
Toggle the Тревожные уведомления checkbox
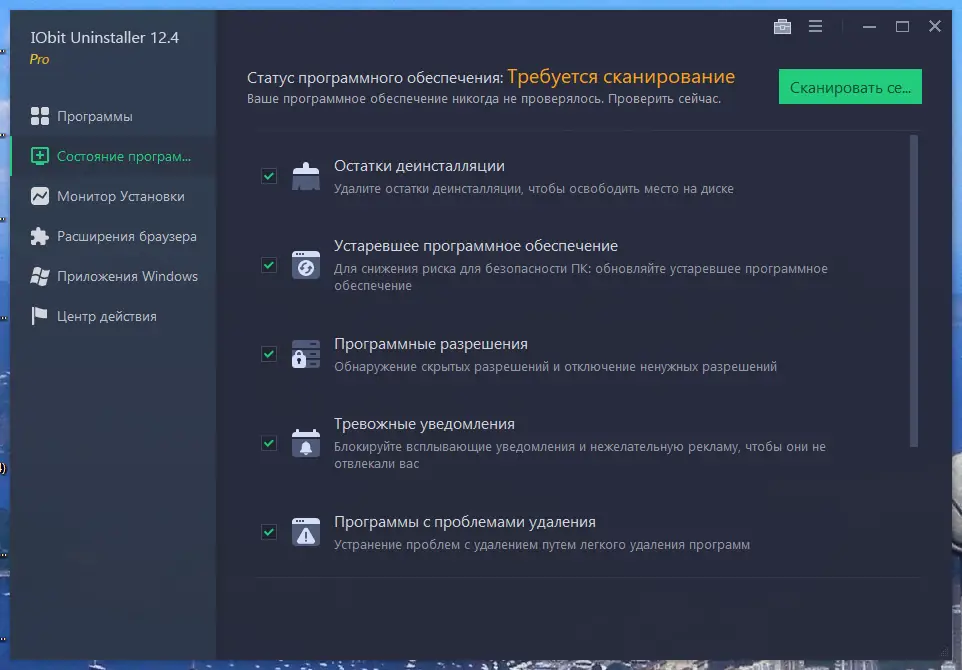pyautogui.click(x=268, y=442)
